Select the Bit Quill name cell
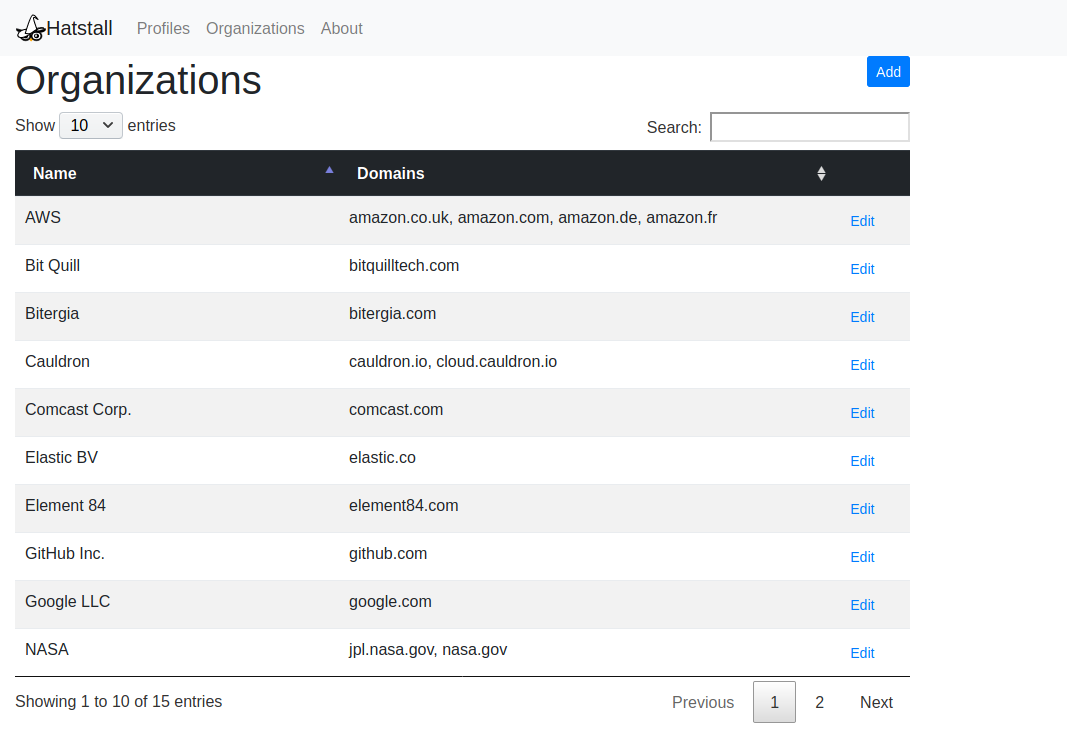 (x=177, y=269)
